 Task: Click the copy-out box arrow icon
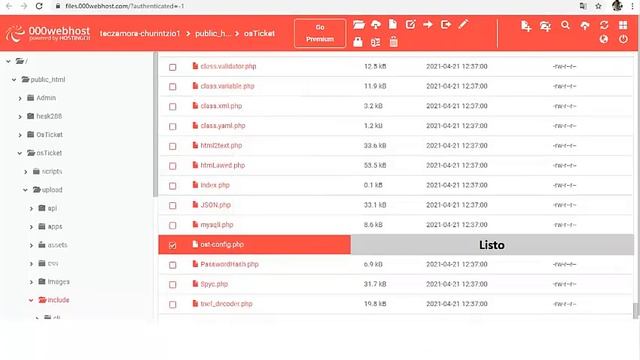coord(446,24)
